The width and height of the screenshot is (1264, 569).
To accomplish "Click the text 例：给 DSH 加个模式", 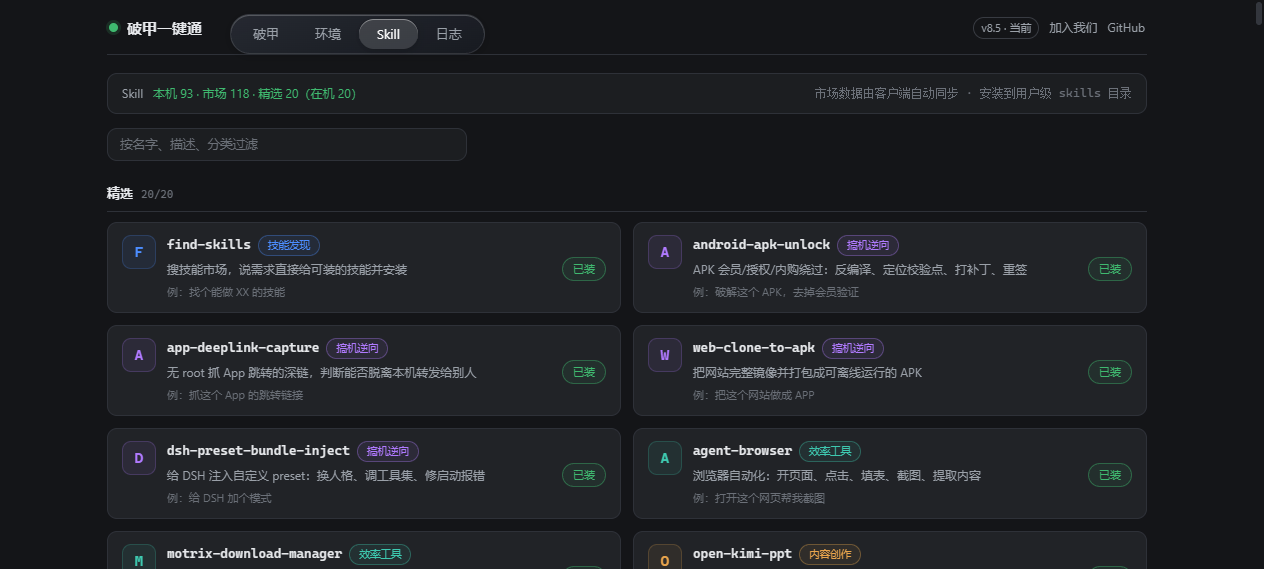I will point(219,498).
